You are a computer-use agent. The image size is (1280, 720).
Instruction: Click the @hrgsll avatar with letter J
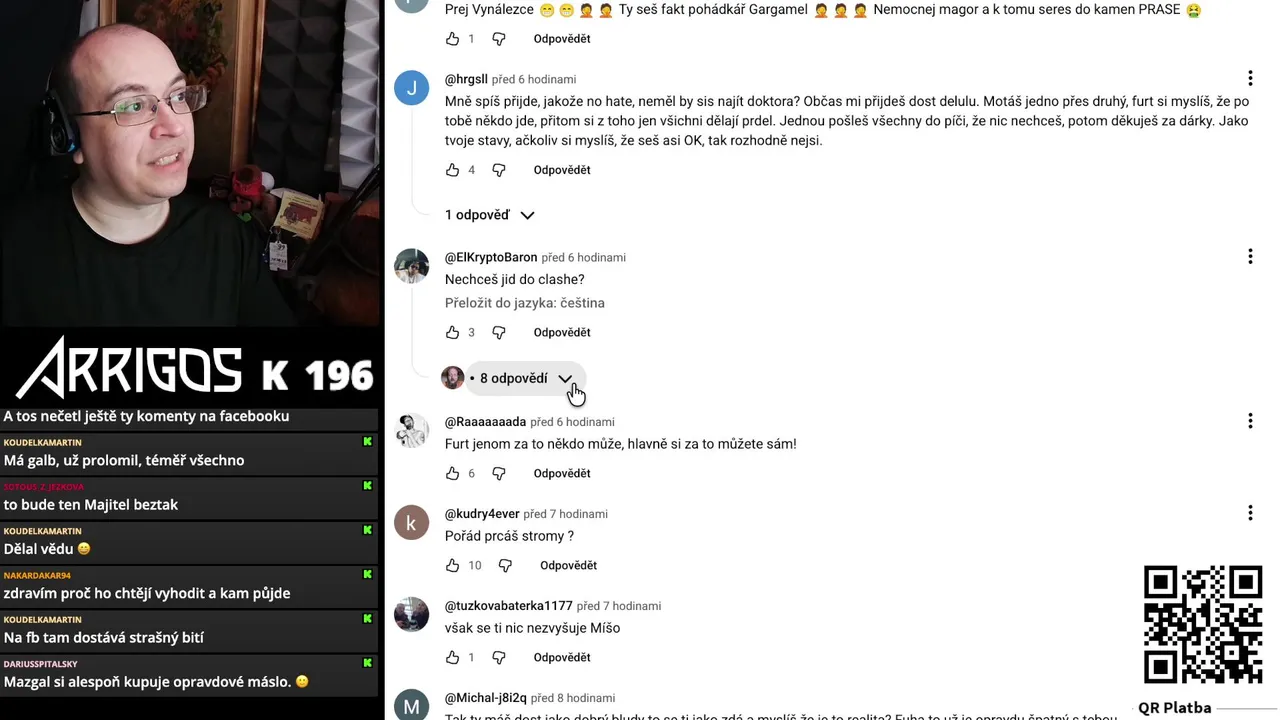tap(411, 87)
